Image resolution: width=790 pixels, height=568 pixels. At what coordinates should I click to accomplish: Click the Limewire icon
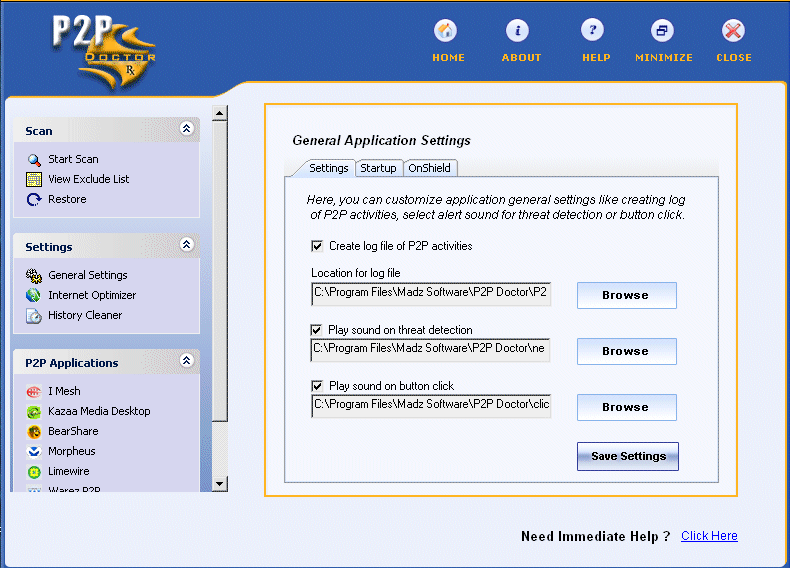click(34, 472)
